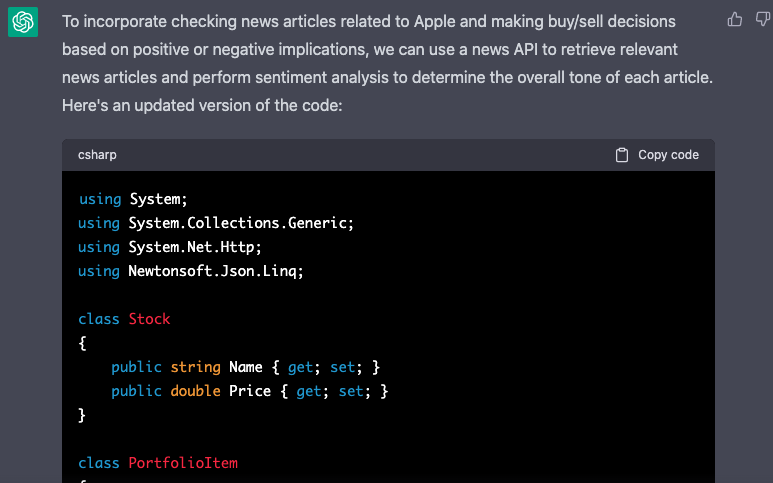The width and height of the screenshot is (773, 483).
Task: Give the response a thumbs down
Action: [x=763, y=19]
